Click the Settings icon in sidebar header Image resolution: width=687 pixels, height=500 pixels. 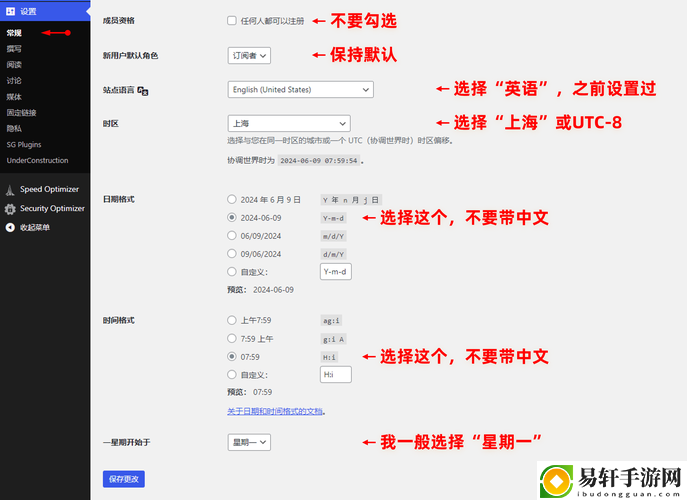click(x=11, y=11)
